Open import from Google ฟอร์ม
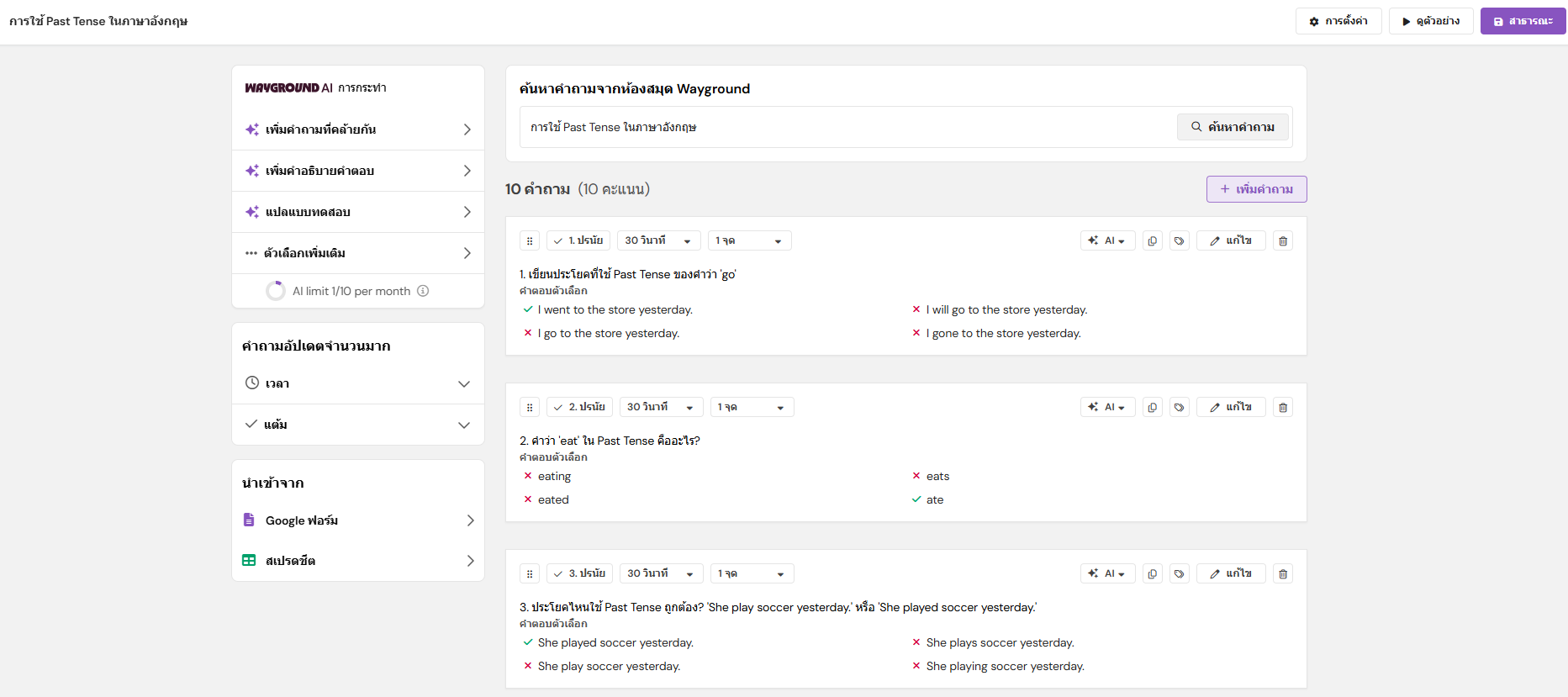The height and width of the screenshot is (697, 1568). click(x=357, y=520)
